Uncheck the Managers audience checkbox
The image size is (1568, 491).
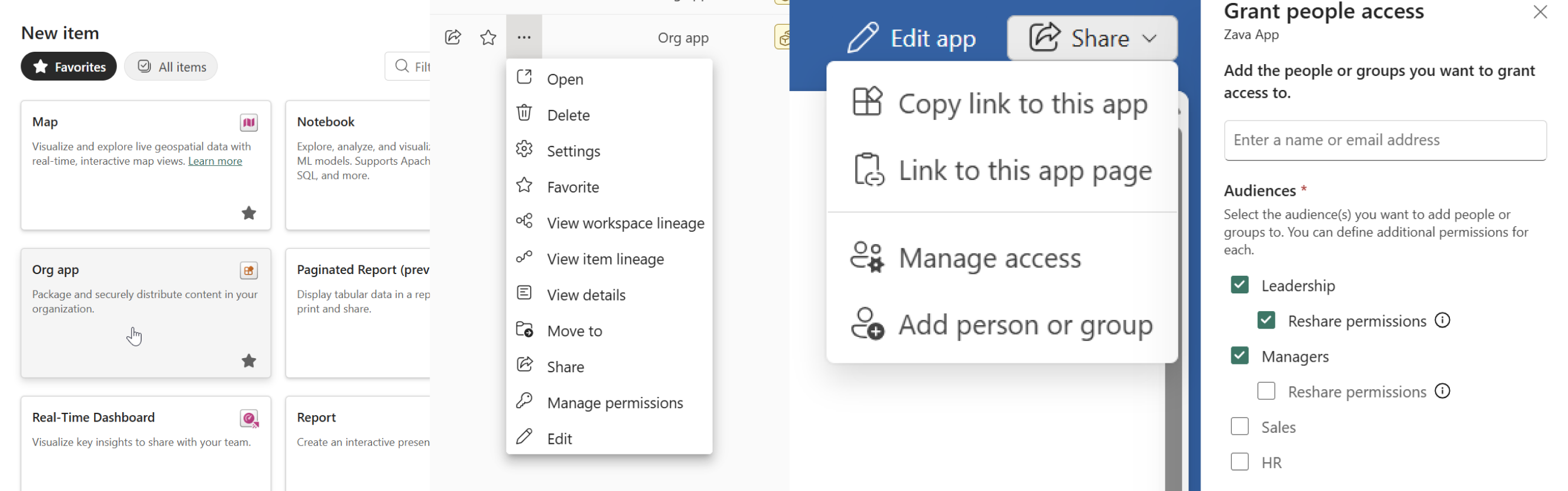pyautogui.click(x=1239, y=356)
